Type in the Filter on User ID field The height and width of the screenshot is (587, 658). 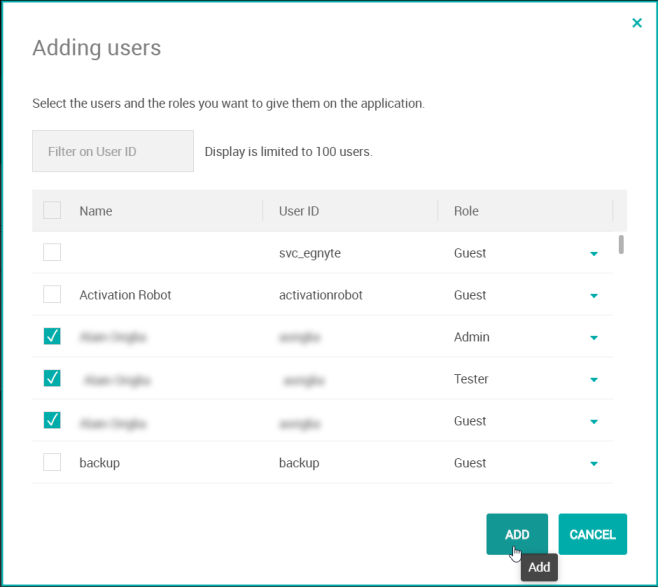click(113, 151)
